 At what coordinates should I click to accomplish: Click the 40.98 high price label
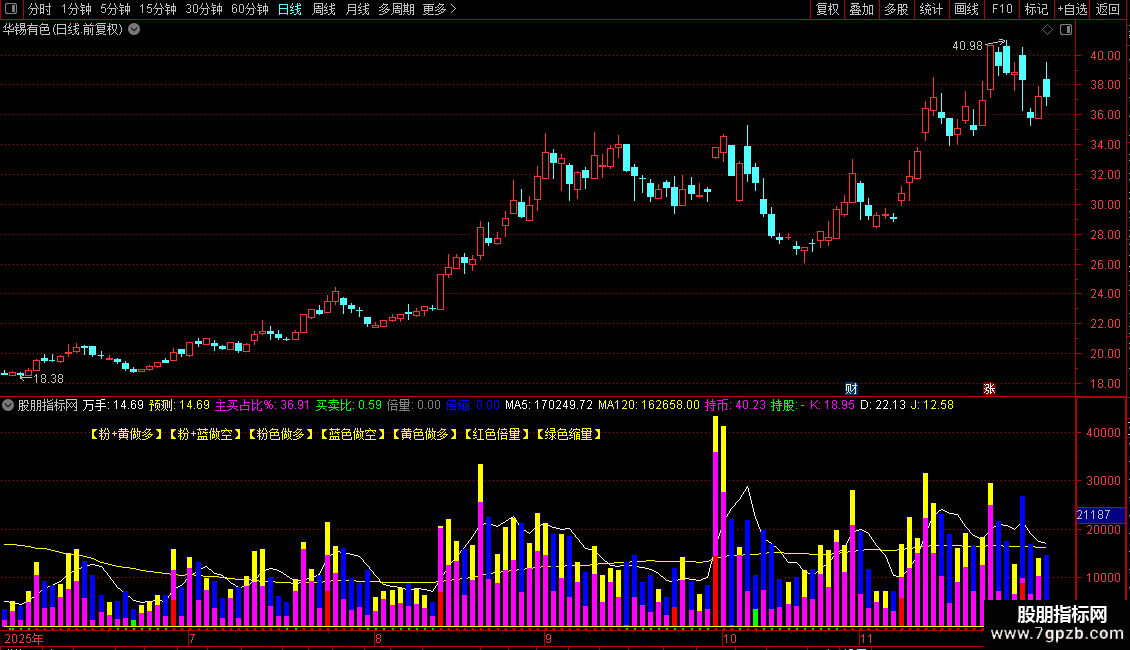(x=967, y=45)
